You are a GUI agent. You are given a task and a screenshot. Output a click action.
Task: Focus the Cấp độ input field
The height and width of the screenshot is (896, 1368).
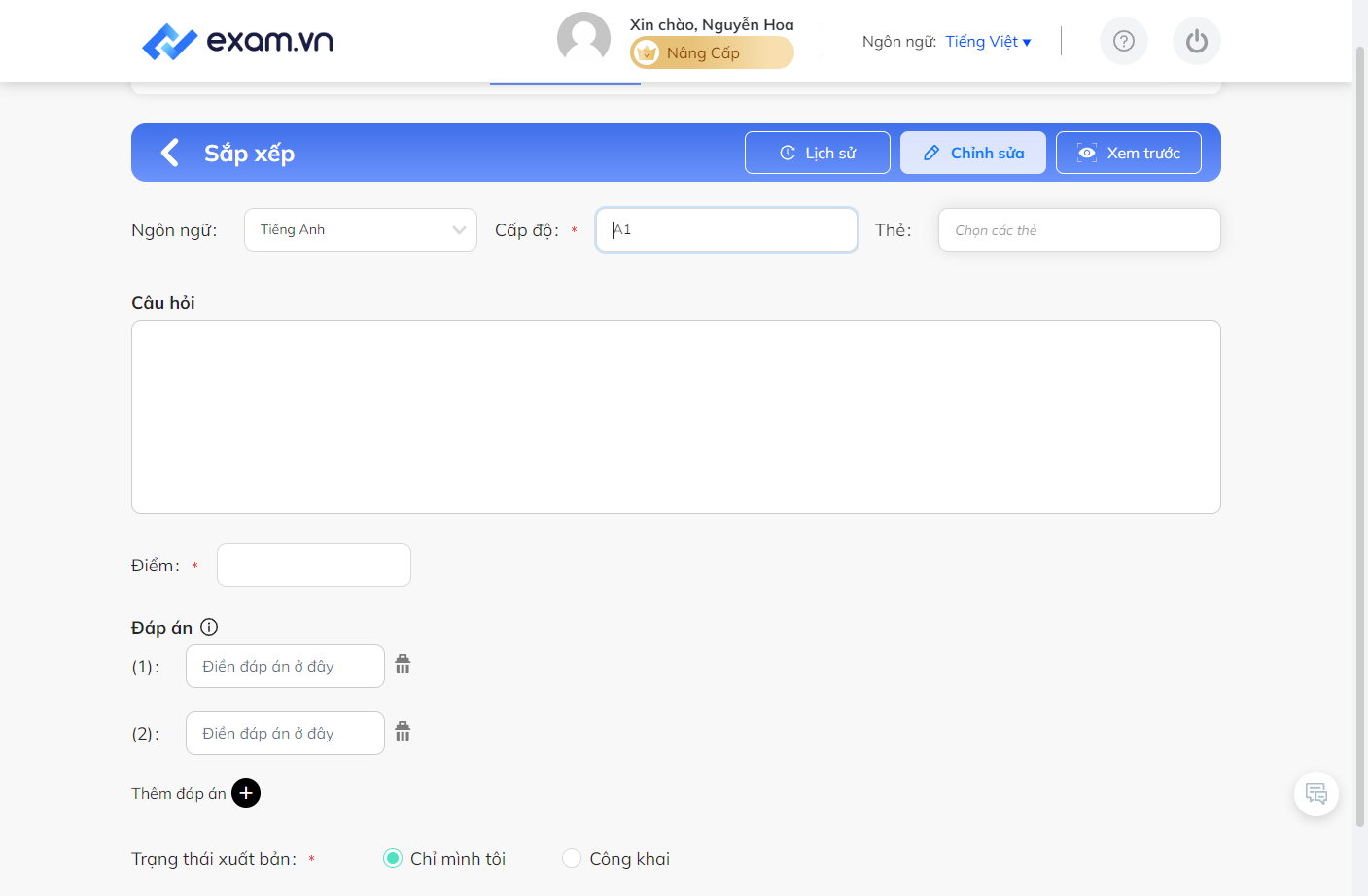click(x=726, y=229)
